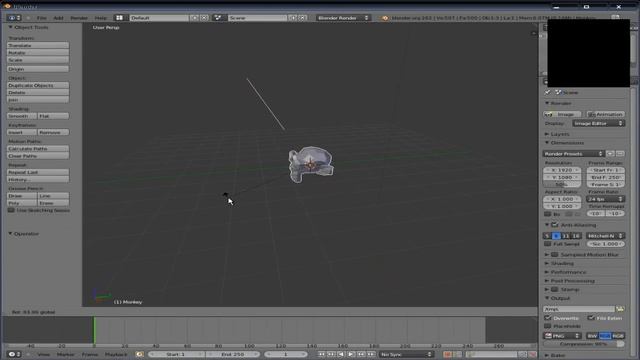
Task: Toggle Full Sample checkbox
Action: pos(548,244)
